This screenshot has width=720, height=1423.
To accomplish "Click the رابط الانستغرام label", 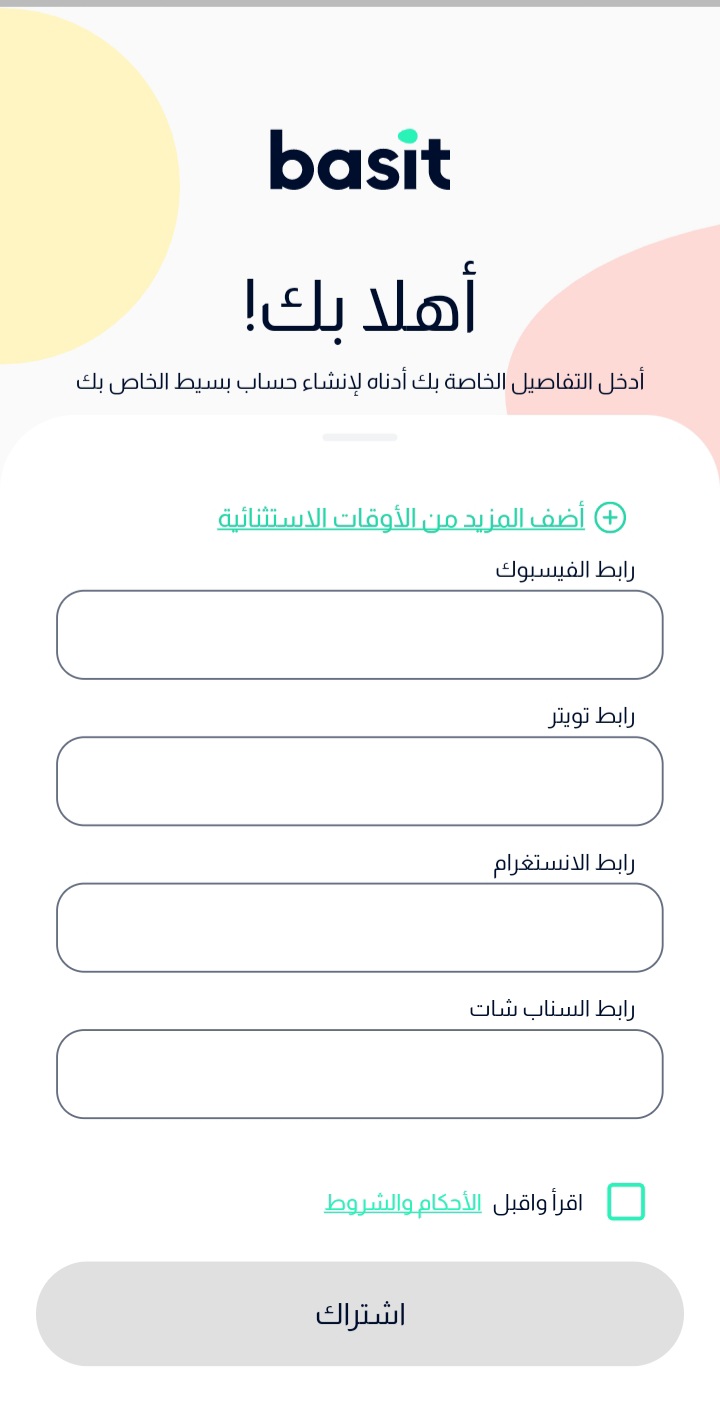I will (x=564, y=863).
